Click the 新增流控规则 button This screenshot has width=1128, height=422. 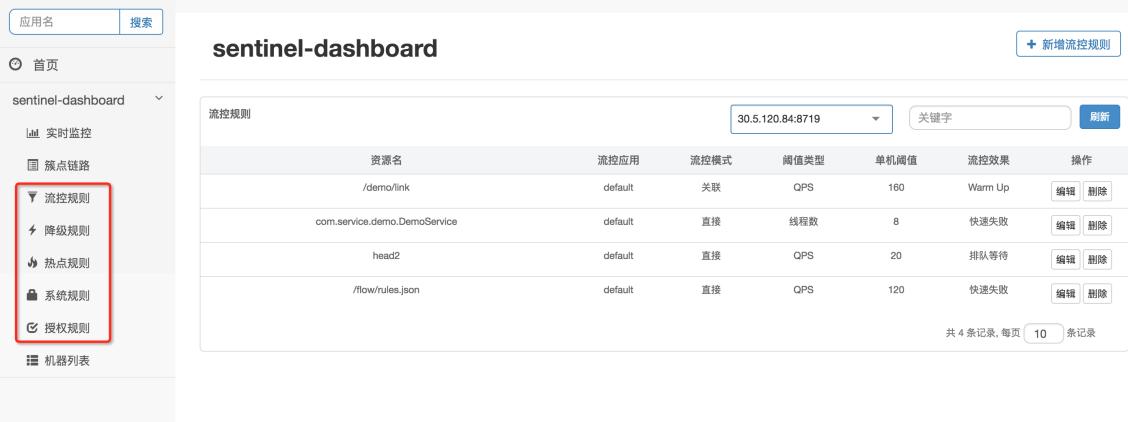tap(1068, 44)
